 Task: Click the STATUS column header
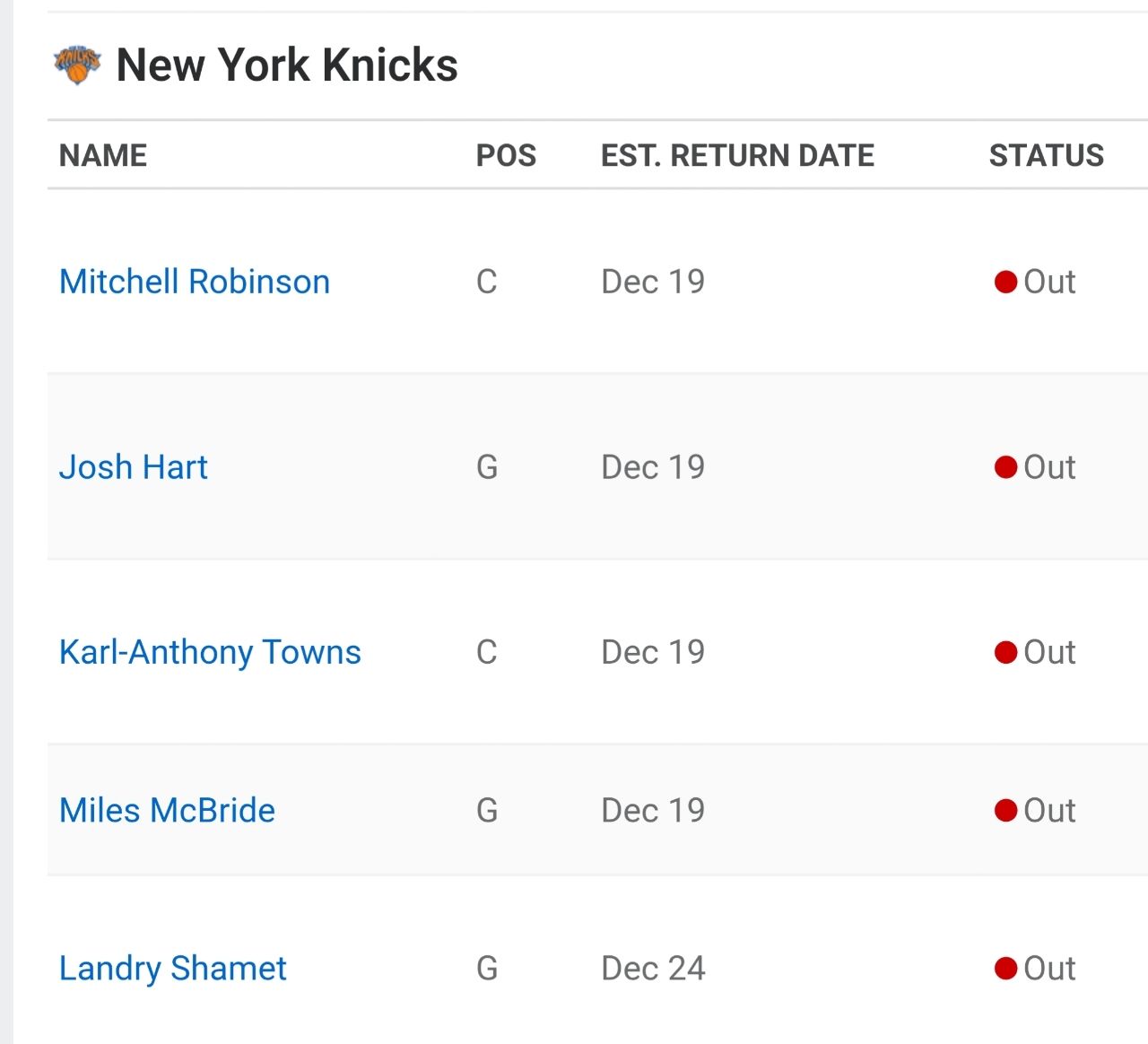pos(1046,155)
